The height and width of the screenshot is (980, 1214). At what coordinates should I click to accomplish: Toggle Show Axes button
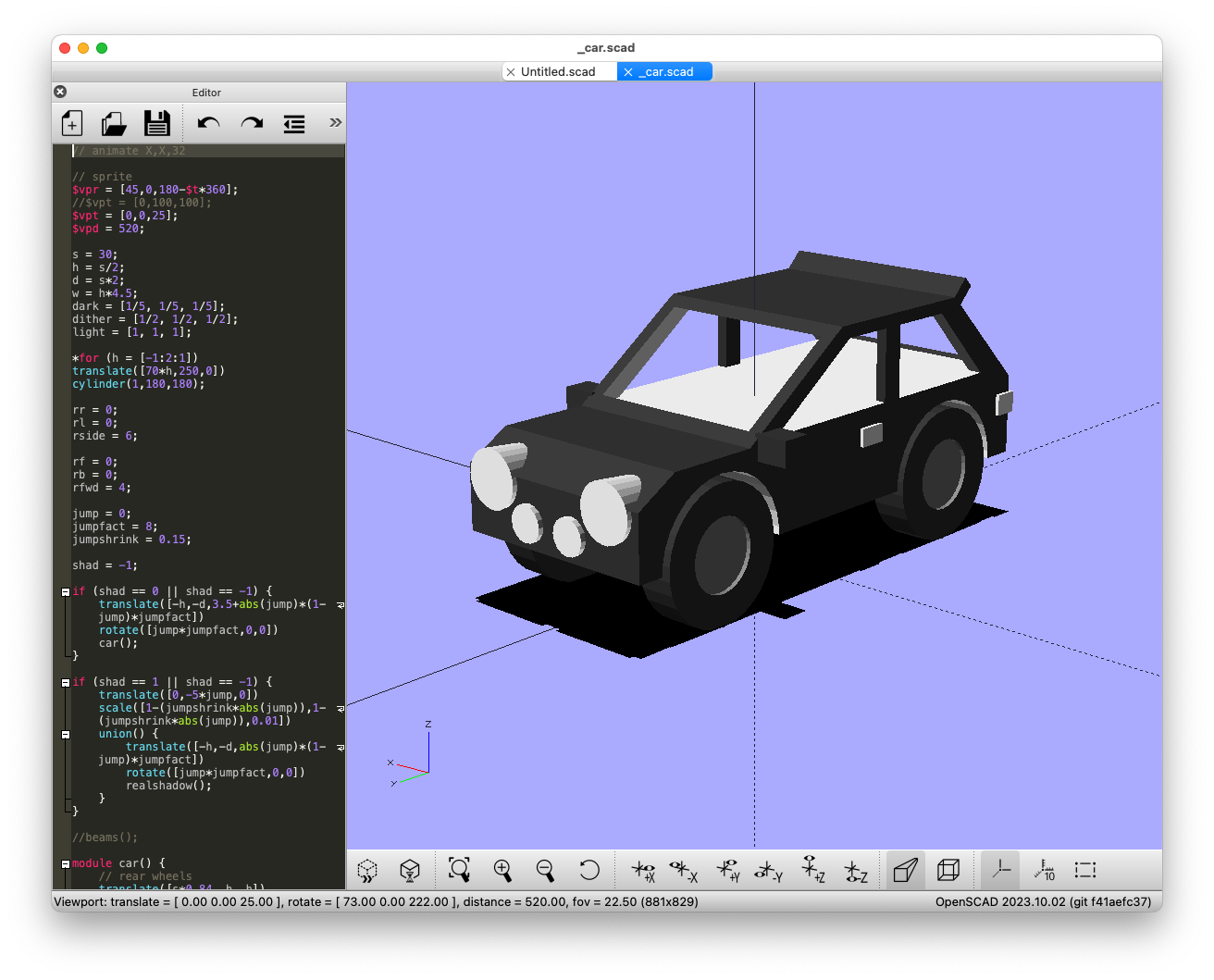point(1000,870)
